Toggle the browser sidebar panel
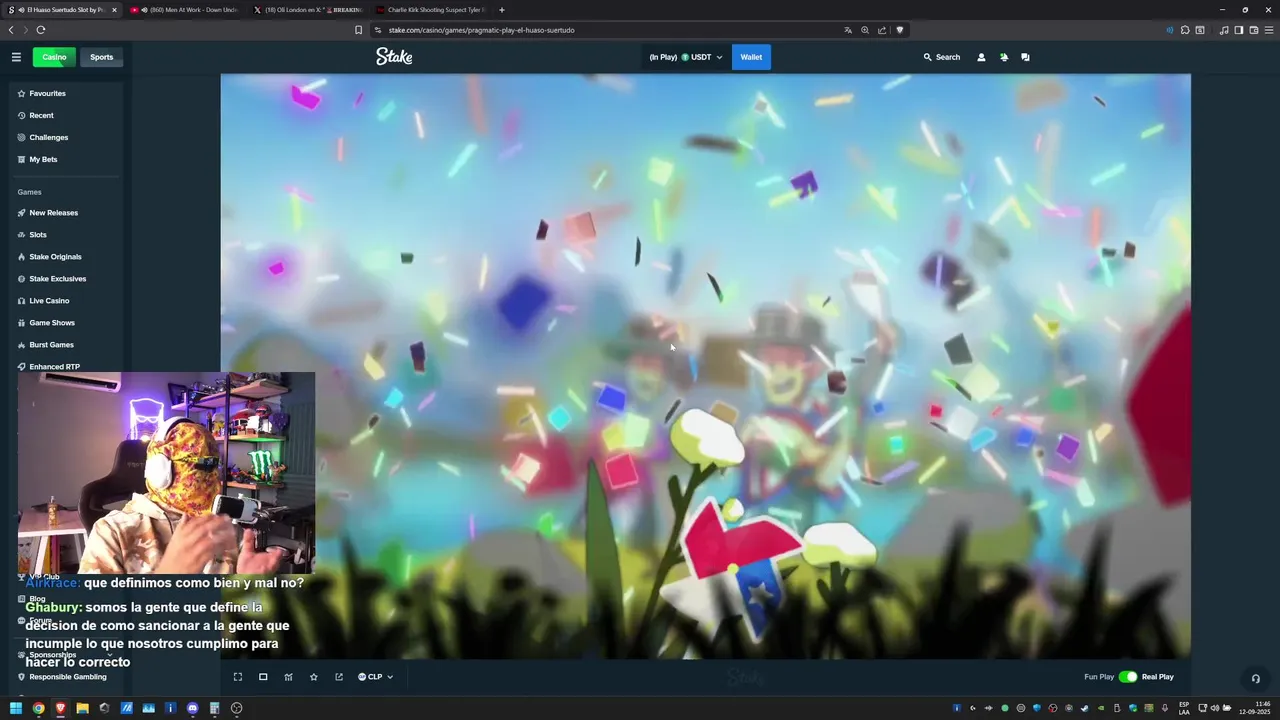 (1238, 30)
